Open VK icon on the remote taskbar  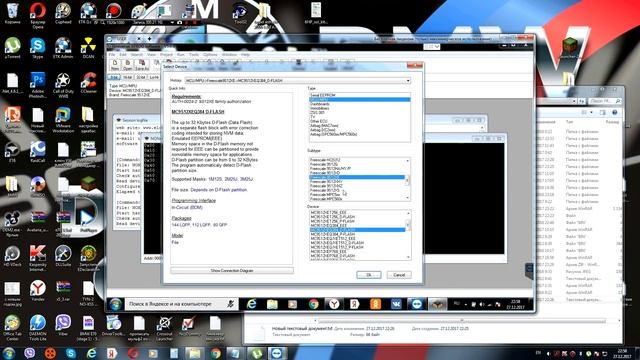click(x=396, y=304)
